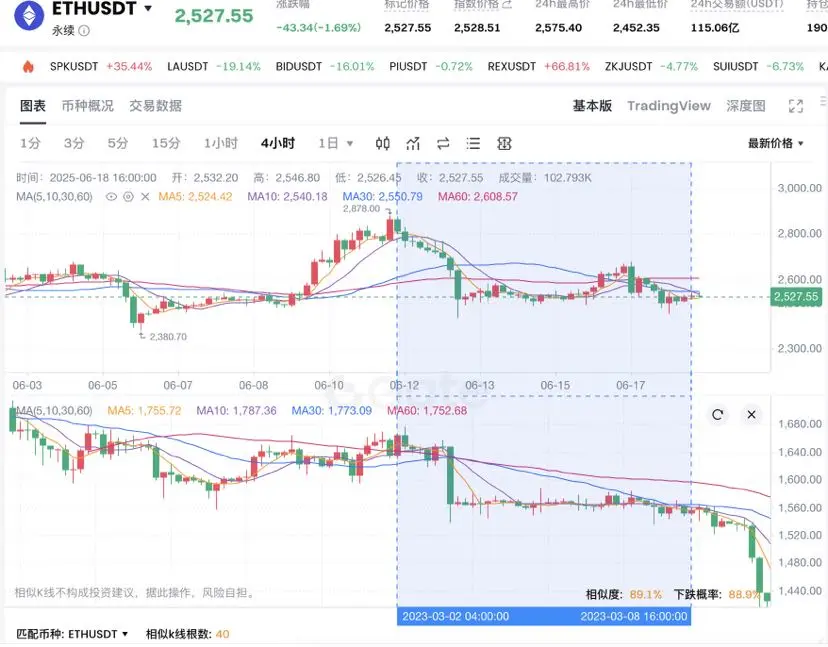
Task: Click the 06-12 date on time axis
Action: [404, 386]
